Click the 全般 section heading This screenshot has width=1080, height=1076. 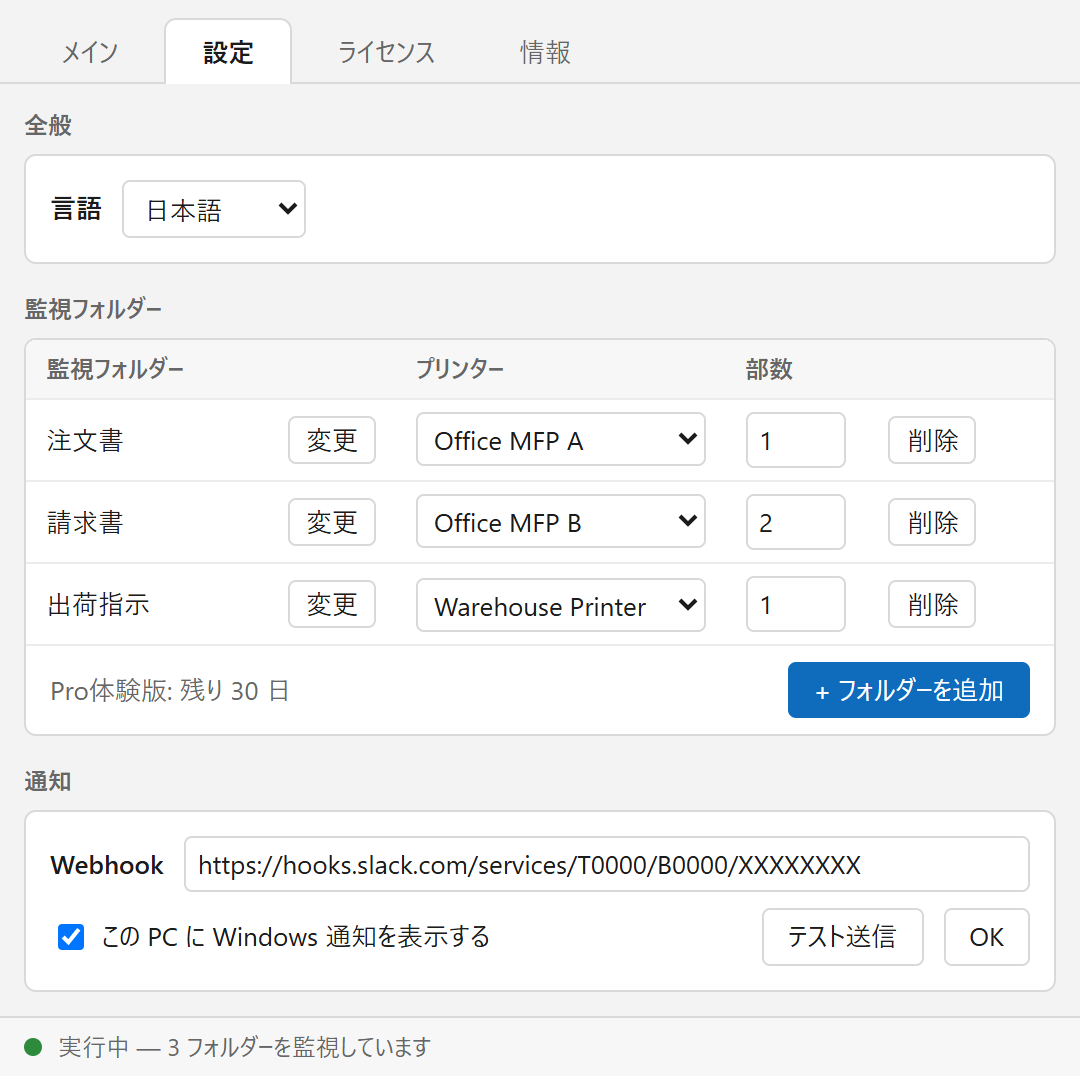pos(48,125)
